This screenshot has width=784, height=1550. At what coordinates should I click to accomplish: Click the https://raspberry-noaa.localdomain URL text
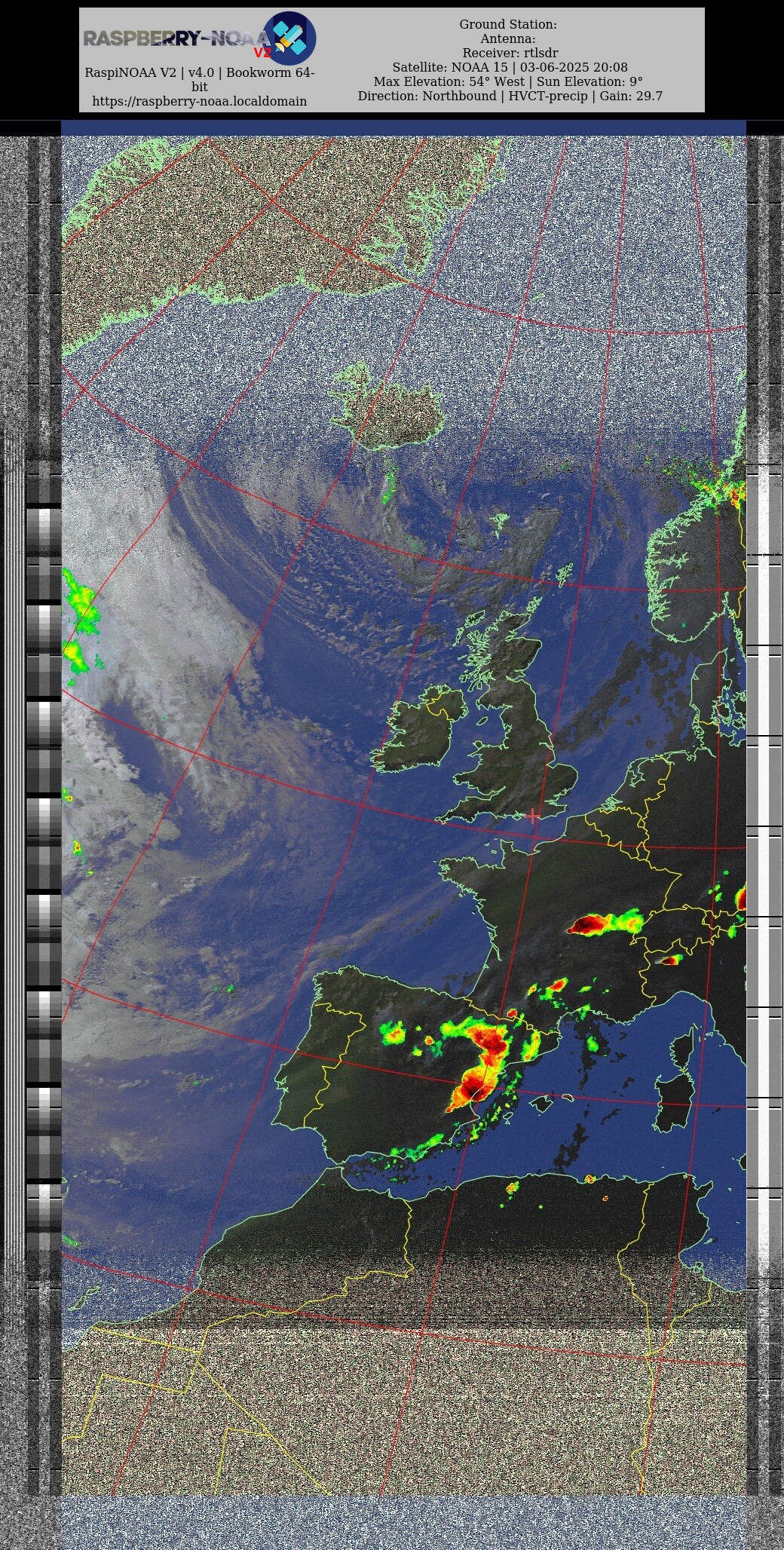[199, 101]
